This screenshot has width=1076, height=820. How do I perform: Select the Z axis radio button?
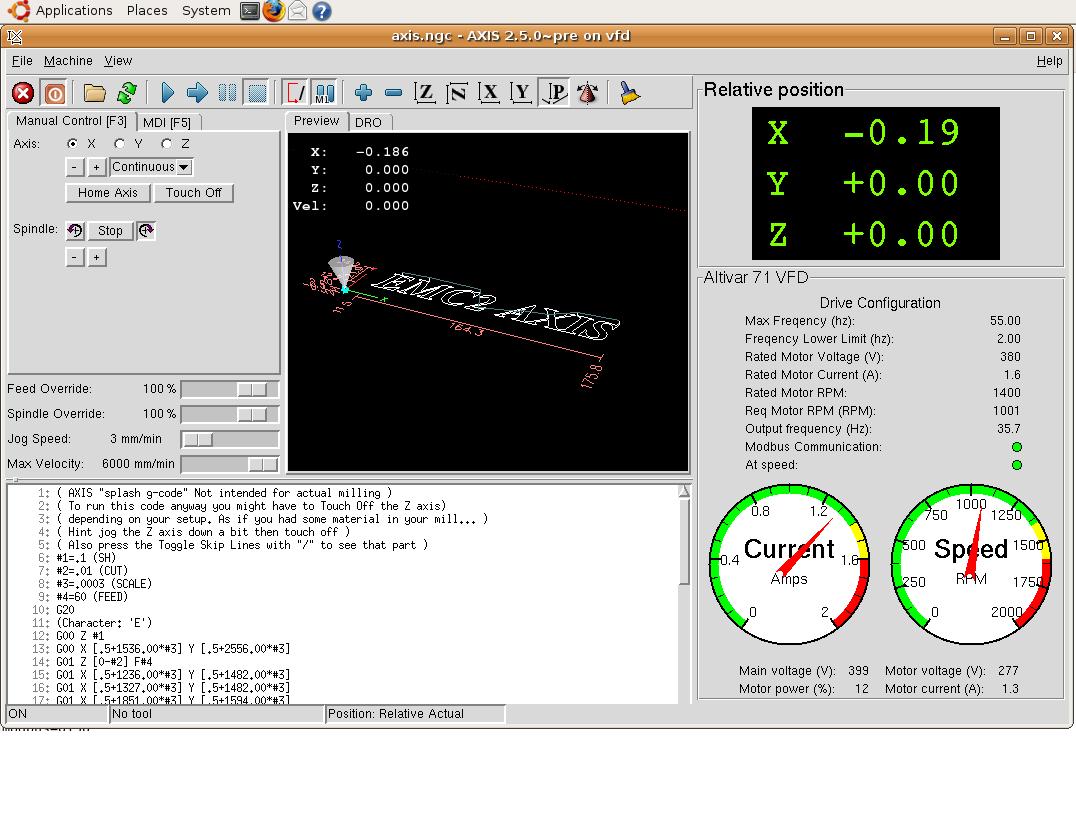tap(167, 144)
